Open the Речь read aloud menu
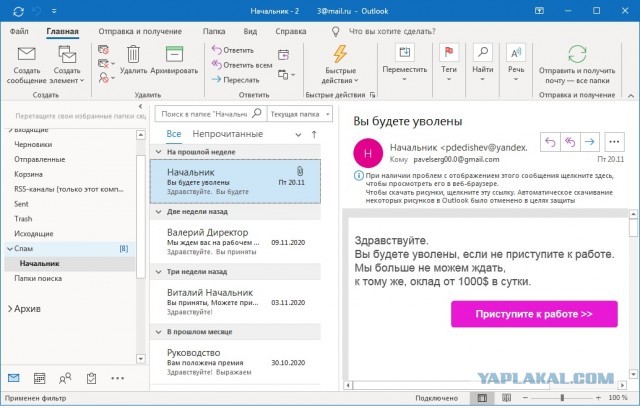The image size is (640, 408). 516,62
